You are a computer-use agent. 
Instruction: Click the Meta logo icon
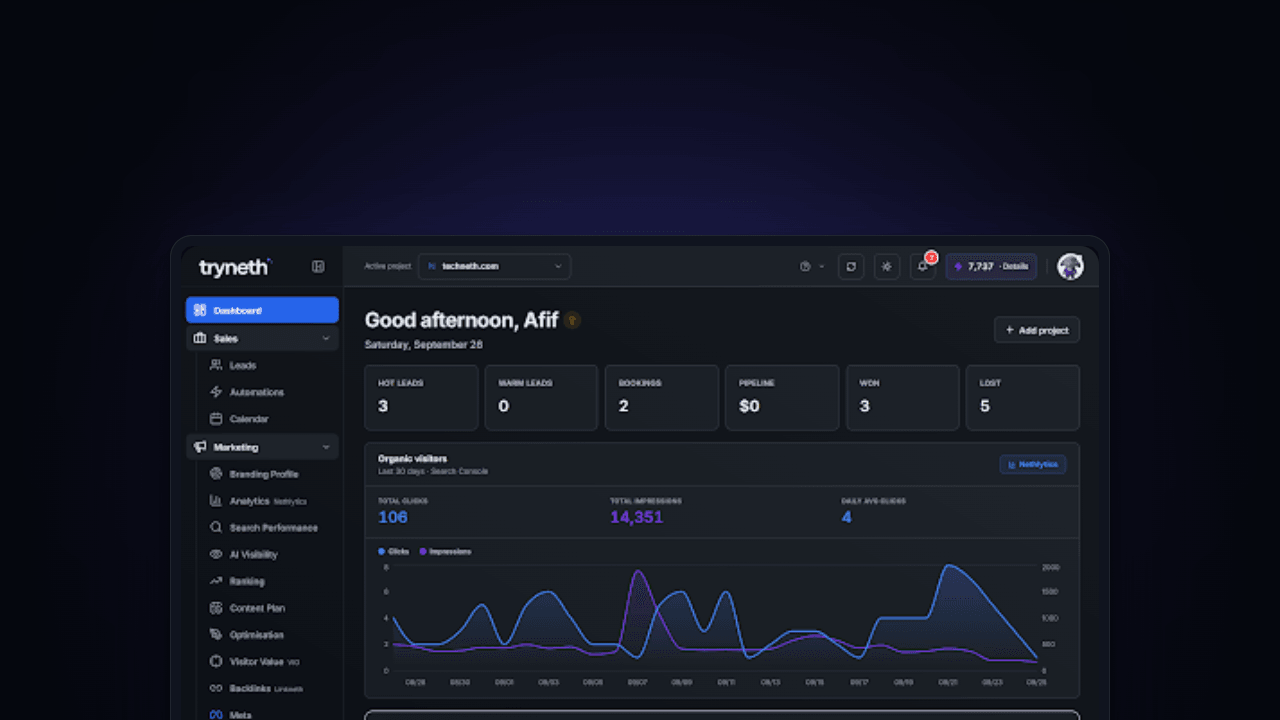pyautogui.click(x=216, y=714)
